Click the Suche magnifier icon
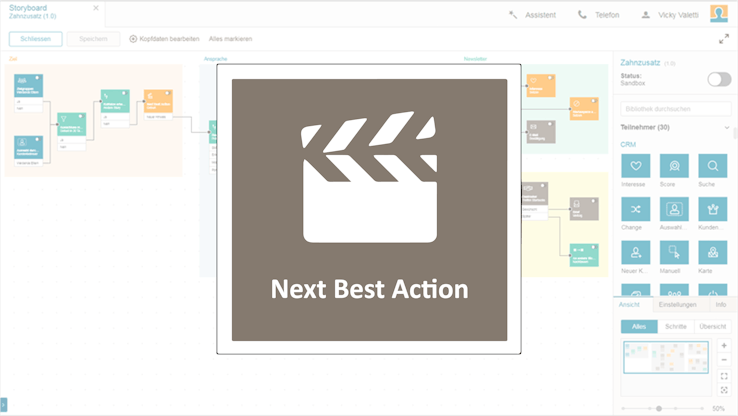 (x=713, y=166)
